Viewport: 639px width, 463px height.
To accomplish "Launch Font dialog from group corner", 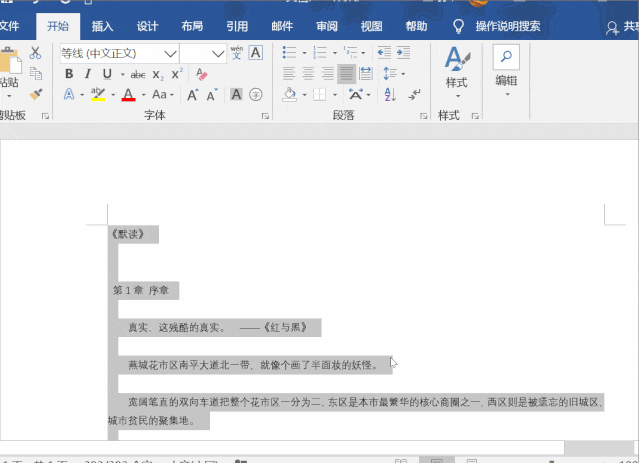I will point(265,116).
